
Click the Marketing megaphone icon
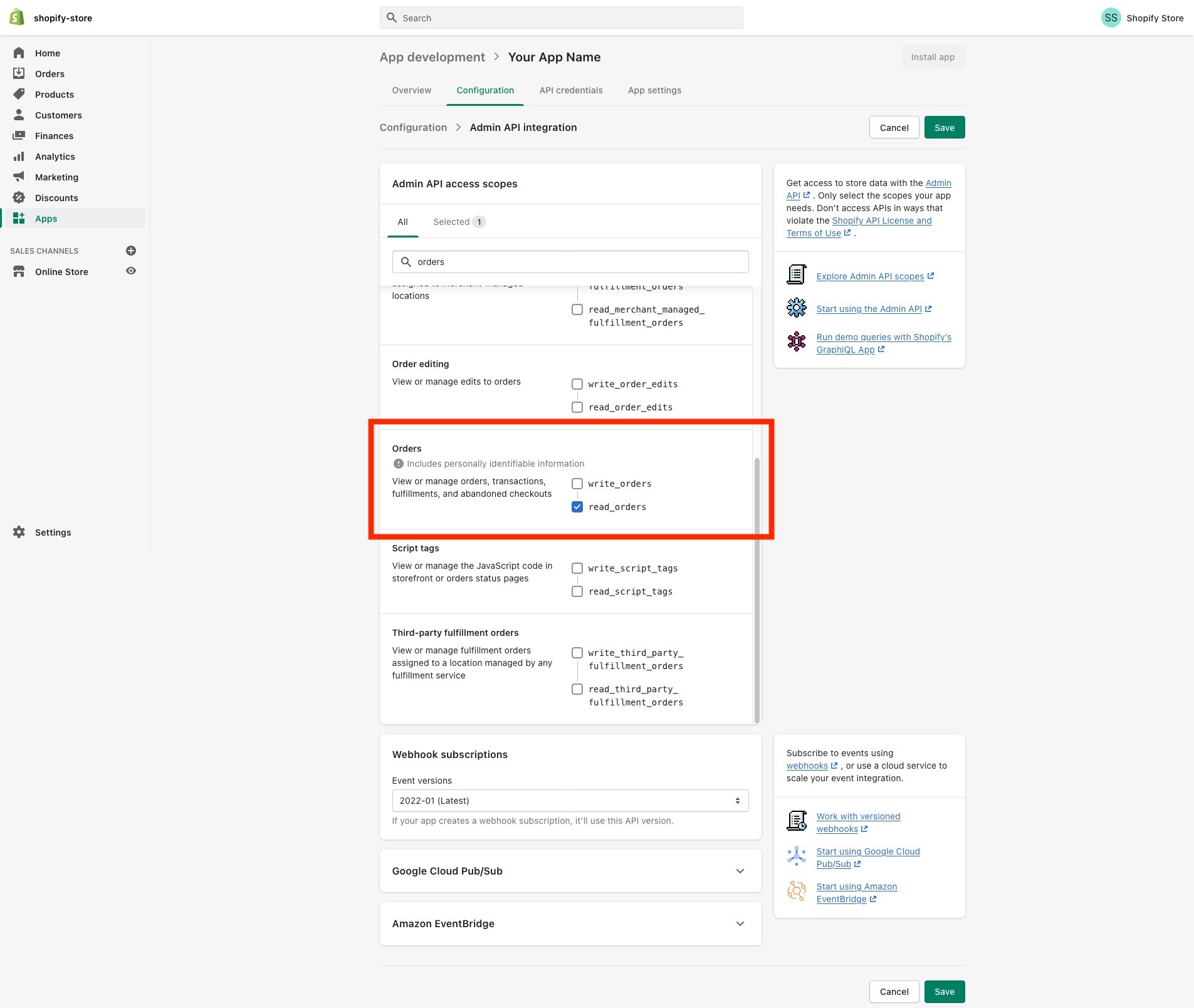(19, 177)
